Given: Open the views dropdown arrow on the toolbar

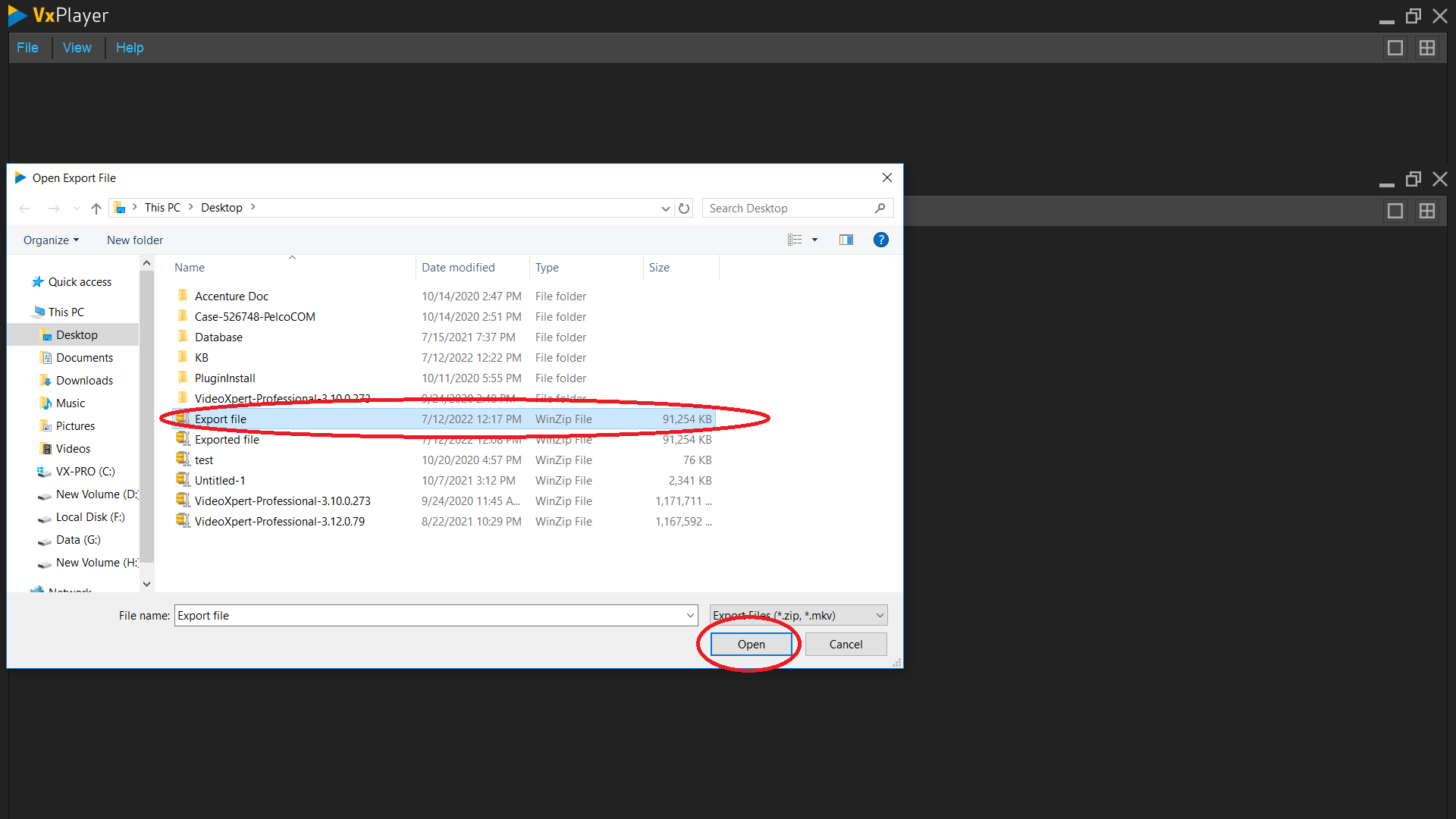Looking at the screenshot, I should pyautogui.click(x=814, y=240).
